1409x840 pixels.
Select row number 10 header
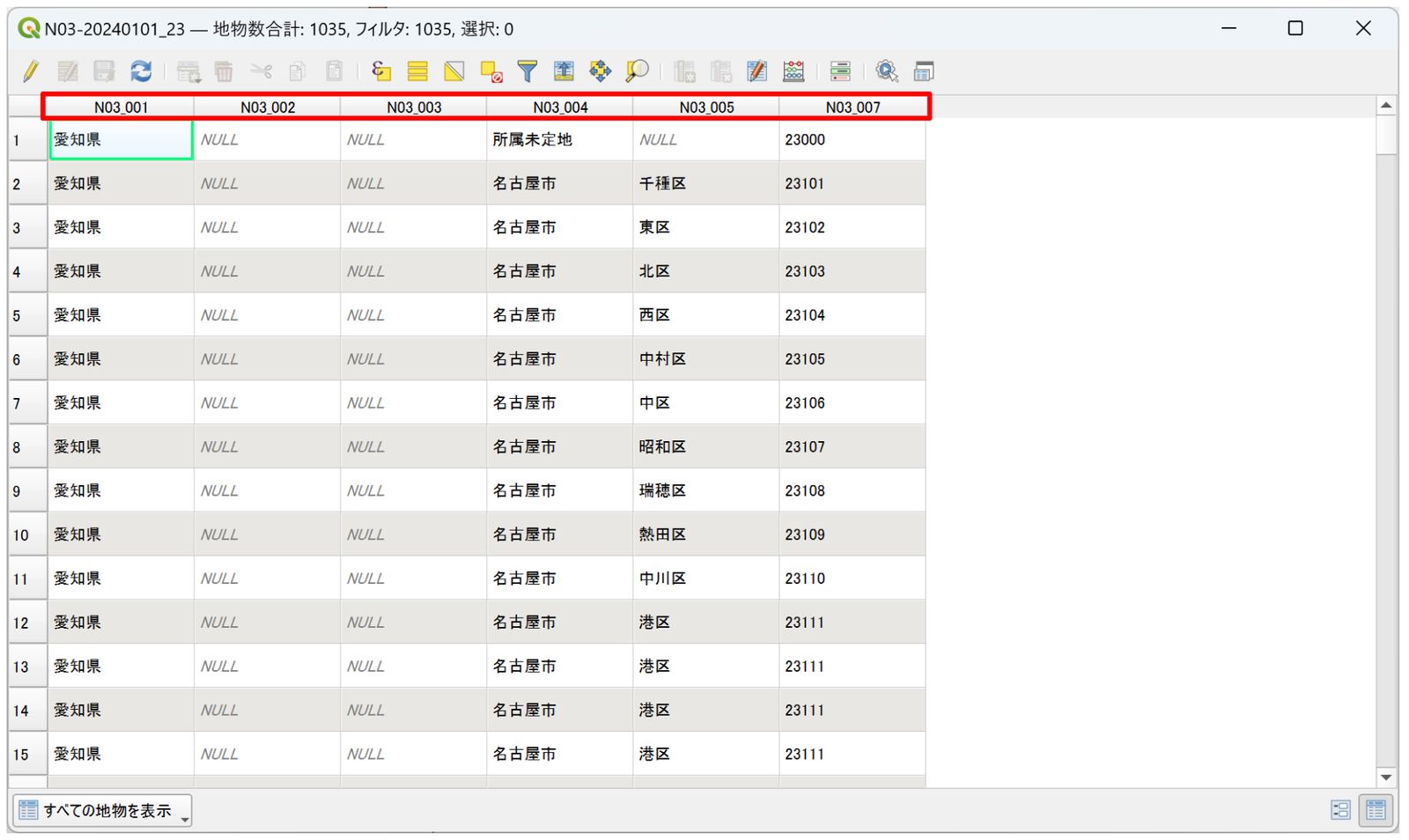click(27, 534)
